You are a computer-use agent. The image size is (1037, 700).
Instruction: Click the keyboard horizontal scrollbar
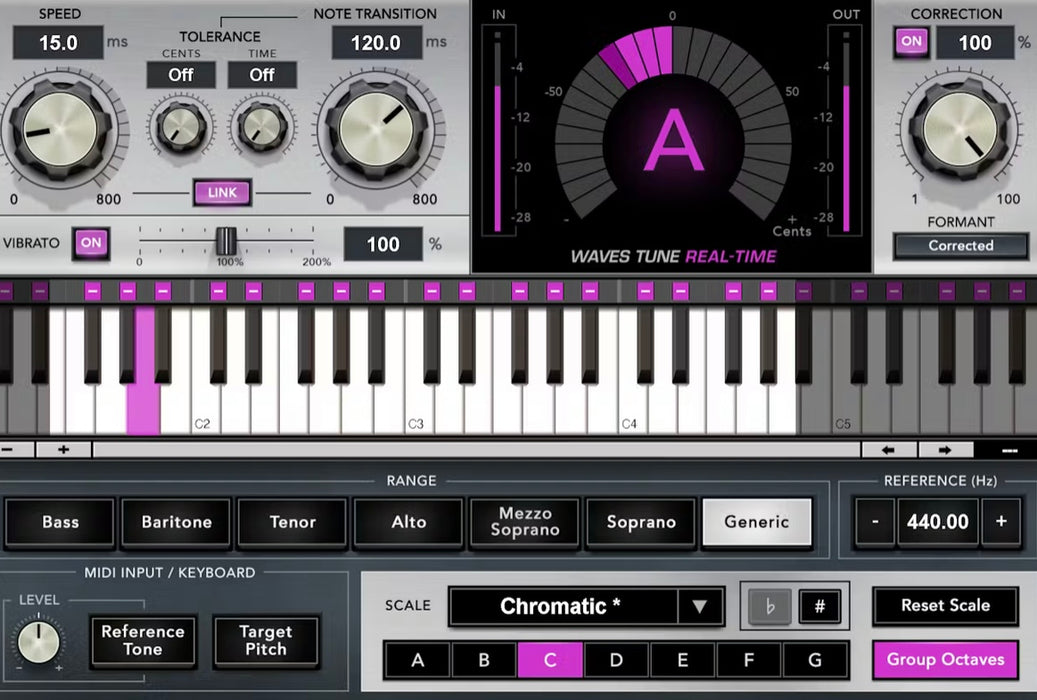476,450
